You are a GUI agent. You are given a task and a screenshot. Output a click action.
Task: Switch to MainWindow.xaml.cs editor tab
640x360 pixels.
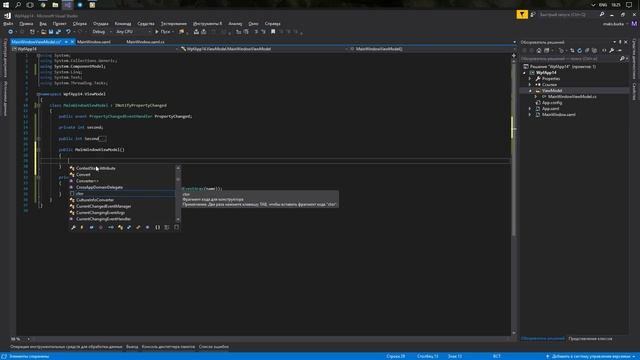(x=145, y=42)
